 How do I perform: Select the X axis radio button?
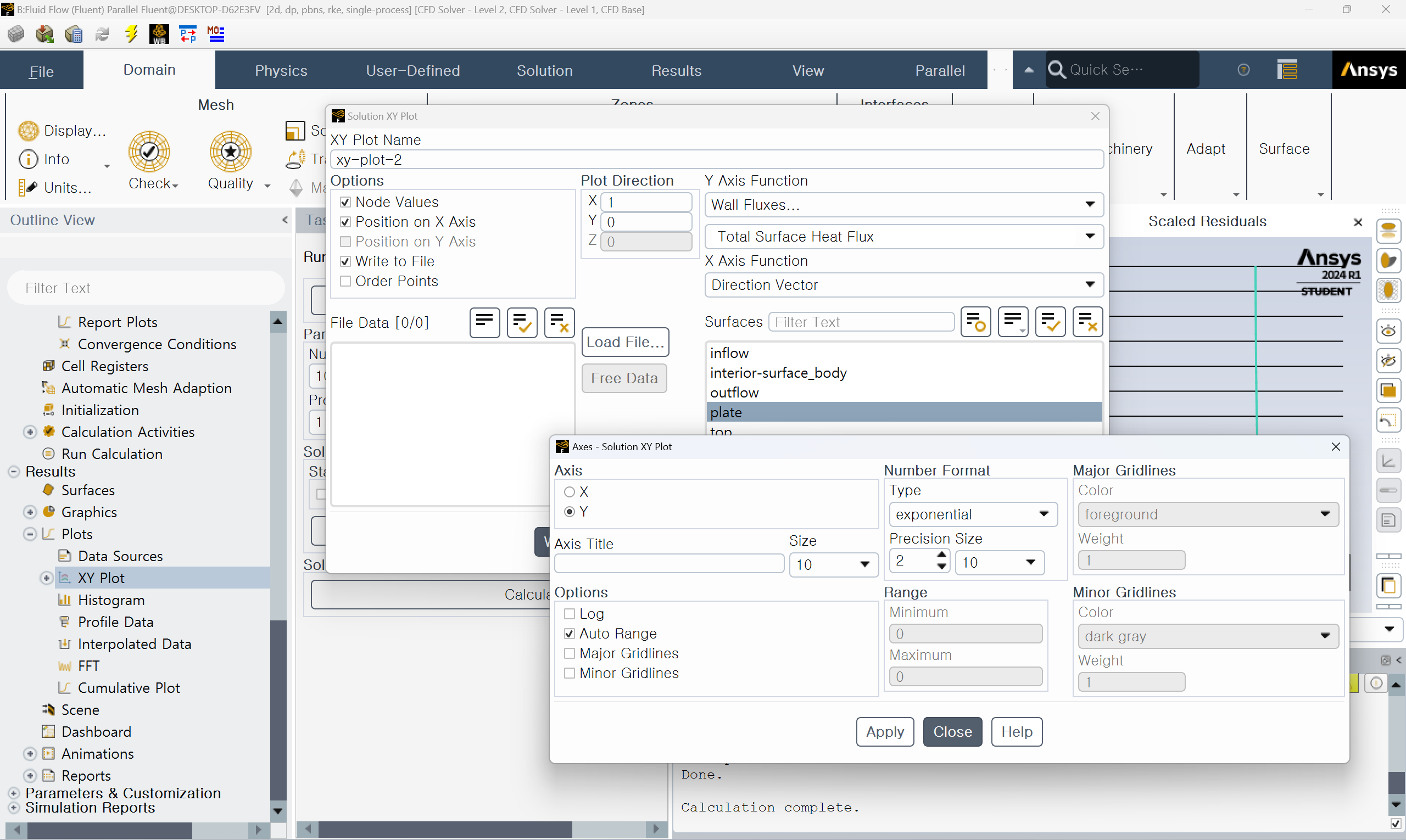click(x=570, y=492)
